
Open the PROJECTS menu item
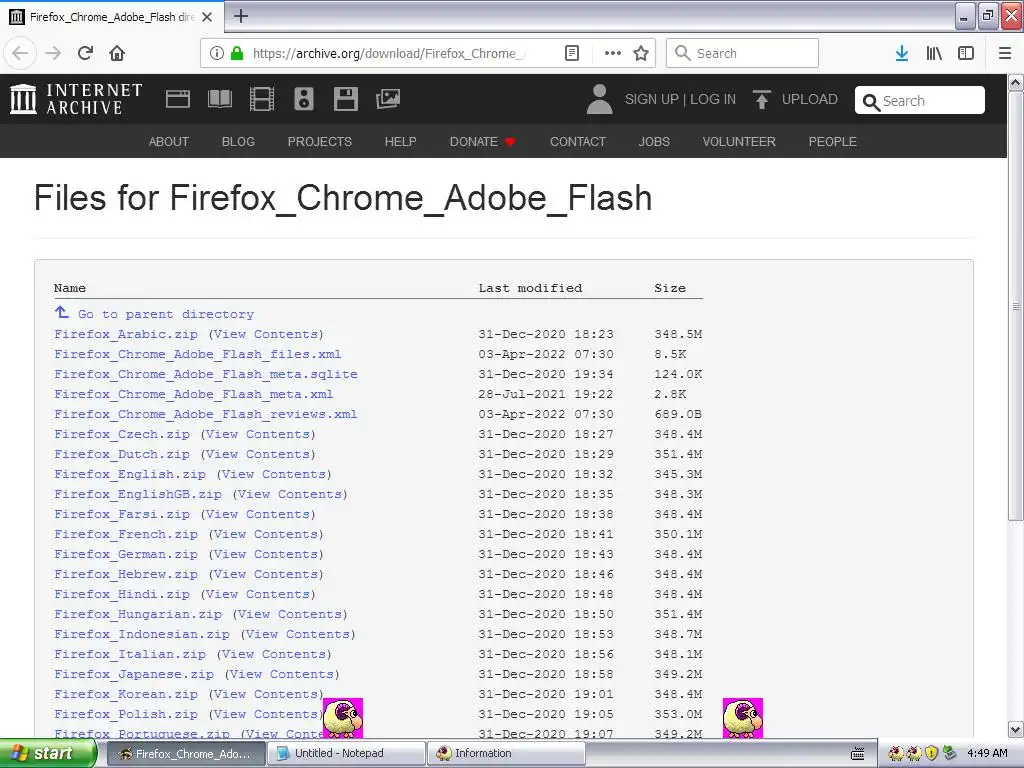(x=320, y=142)
